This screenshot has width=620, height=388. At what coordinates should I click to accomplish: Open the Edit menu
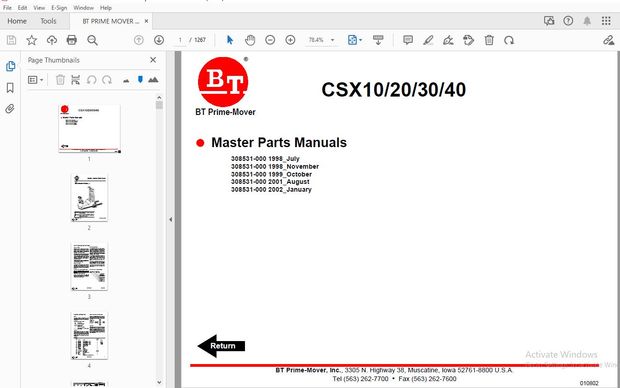point(23,8)
